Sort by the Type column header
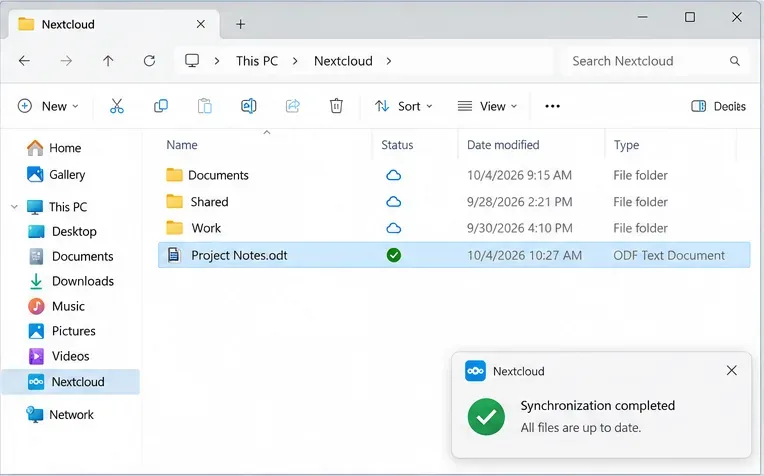The image size is (764, 476). 626,145
